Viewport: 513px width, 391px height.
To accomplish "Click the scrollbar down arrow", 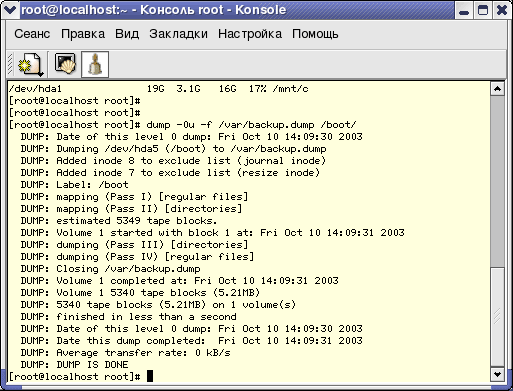I will [498, 374].
